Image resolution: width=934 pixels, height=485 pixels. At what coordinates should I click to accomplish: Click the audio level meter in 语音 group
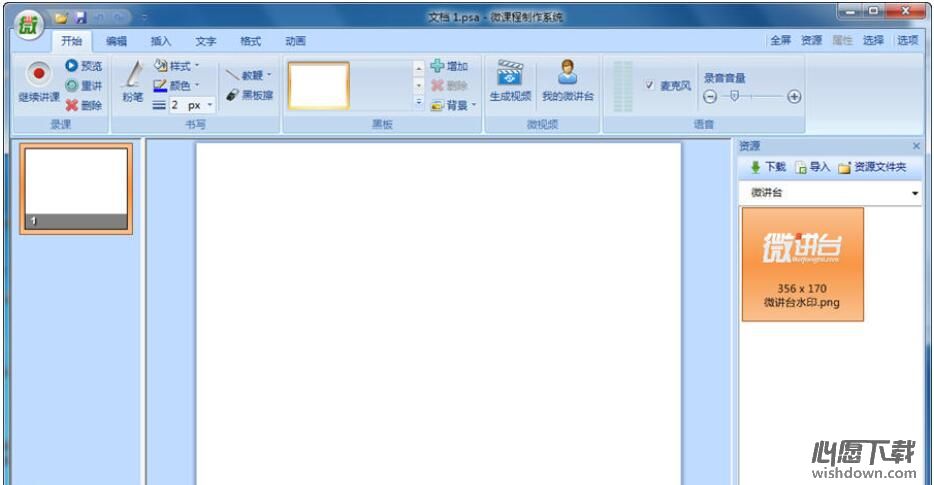tap(622, 86)
